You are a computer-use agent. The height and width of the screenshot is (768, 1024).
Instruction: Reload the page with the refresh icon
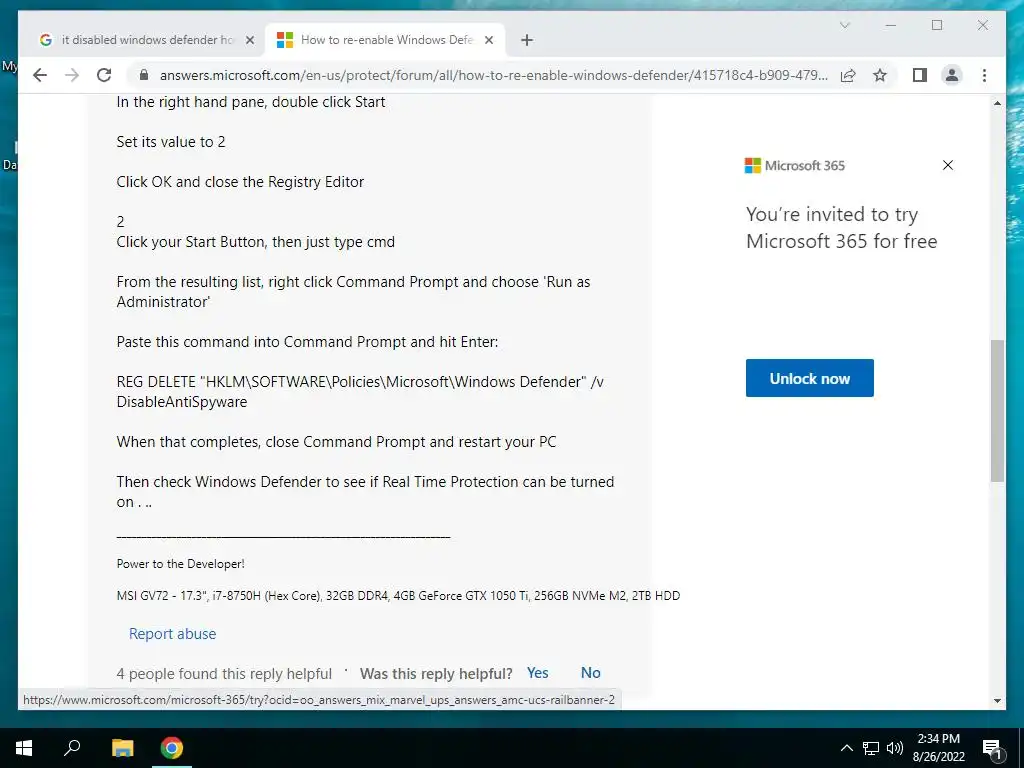pos(104,75)
